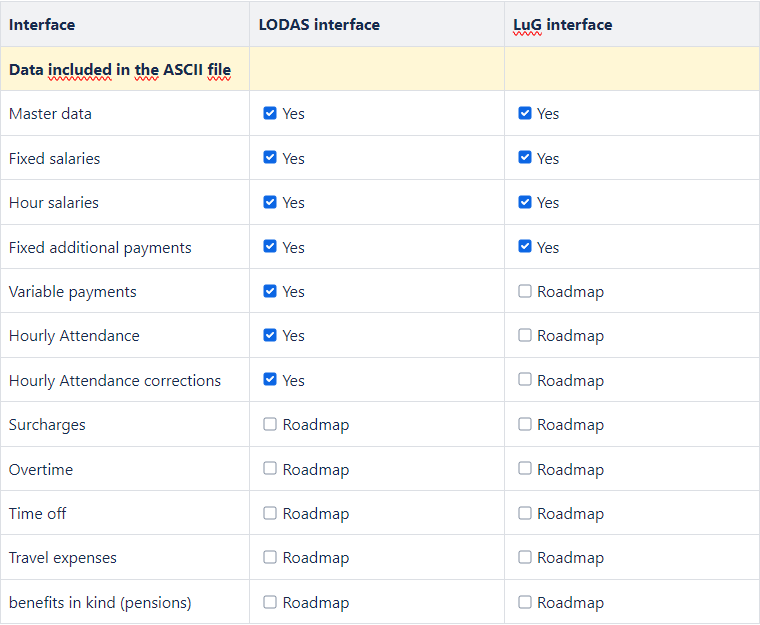Image resolution: width=760 pixels, height=625 pixels.
Task: Check LODAS Roadmap box for Overtime
Action: [x=270, y=468]
